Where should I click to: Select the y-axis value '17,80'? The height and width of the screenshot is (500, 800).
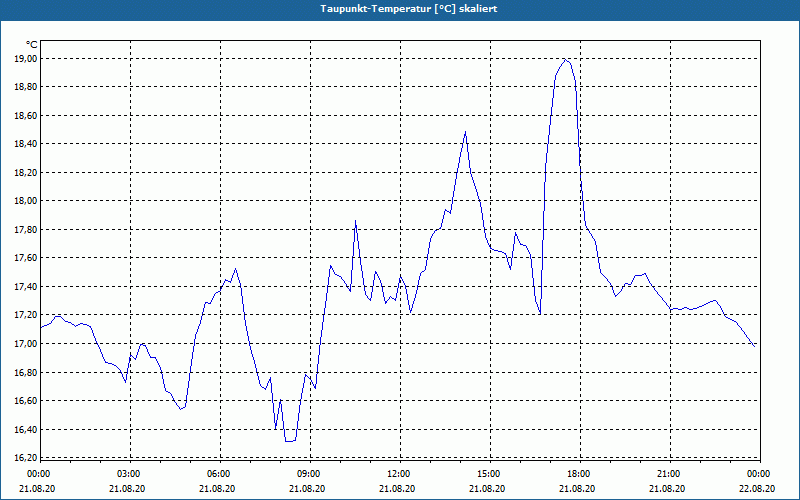tap(25, 230)
